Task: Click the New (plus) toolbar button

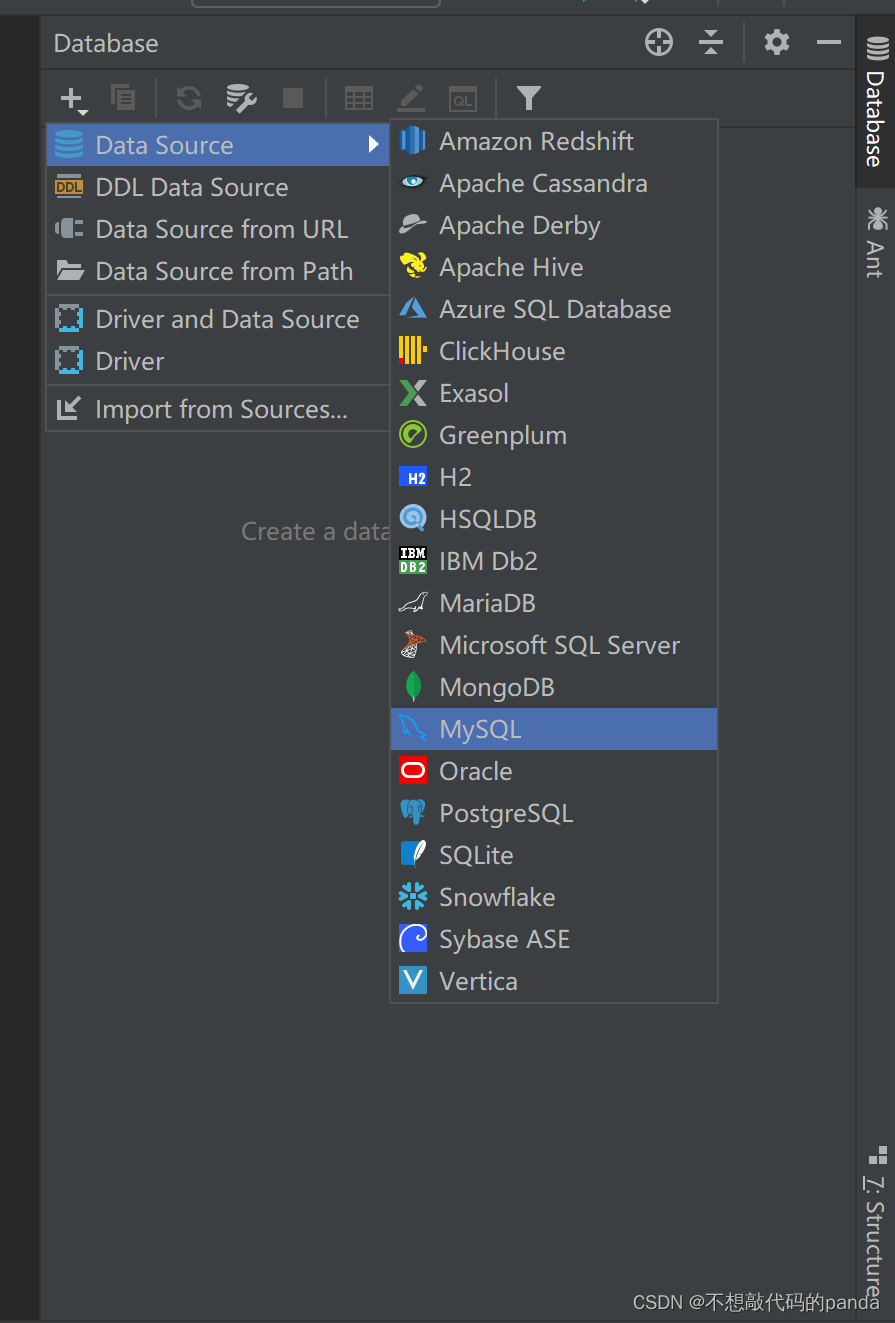Action: pyautogui.click(x=73, y=98)
